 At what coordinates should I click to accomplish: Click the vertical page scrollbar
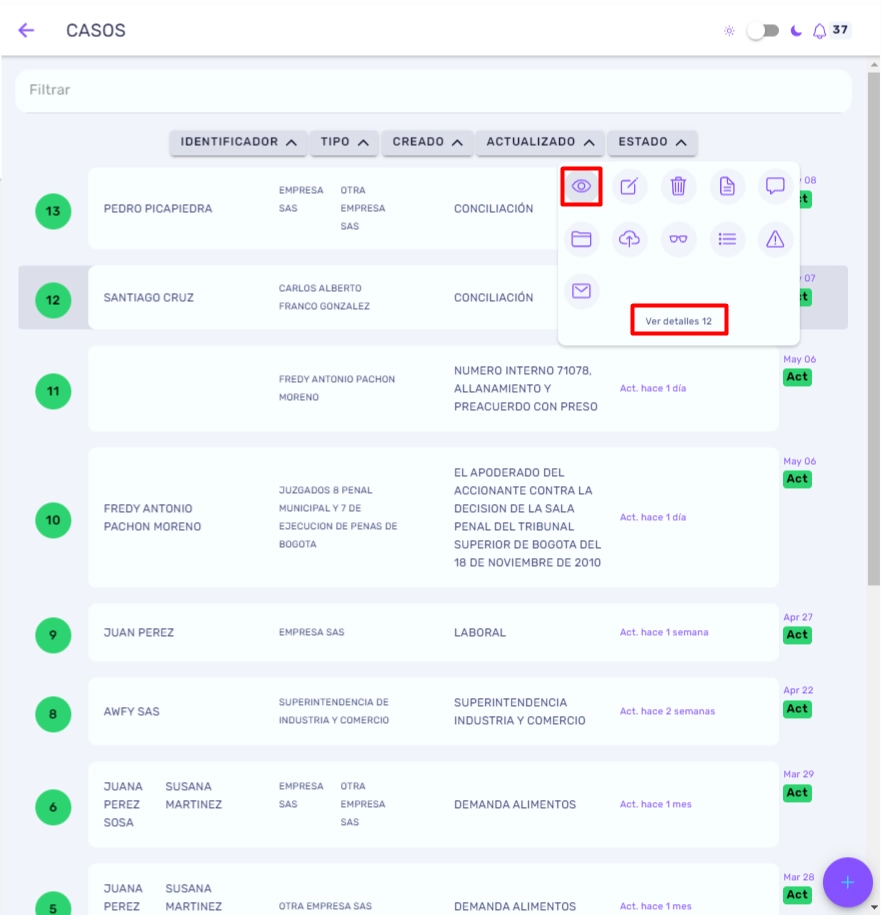point(873,327)
